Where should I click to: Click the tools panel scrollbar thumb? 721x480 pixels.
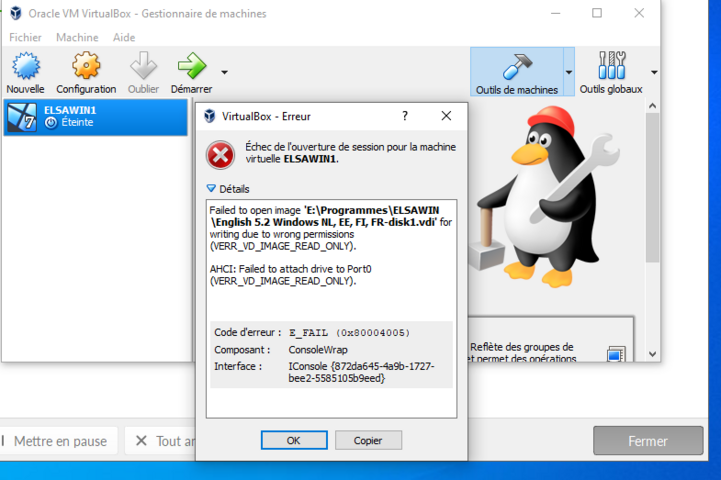tap(652, 188)
